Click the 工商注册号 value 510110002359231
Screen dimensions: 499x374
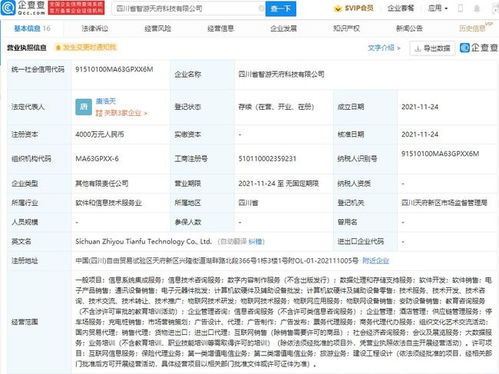tap(267, 159)
